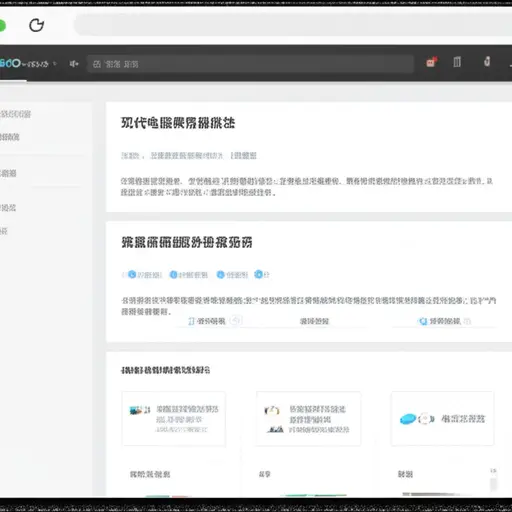Focus the browser address bar
The image size is (512, 512).
pos(293,25)
